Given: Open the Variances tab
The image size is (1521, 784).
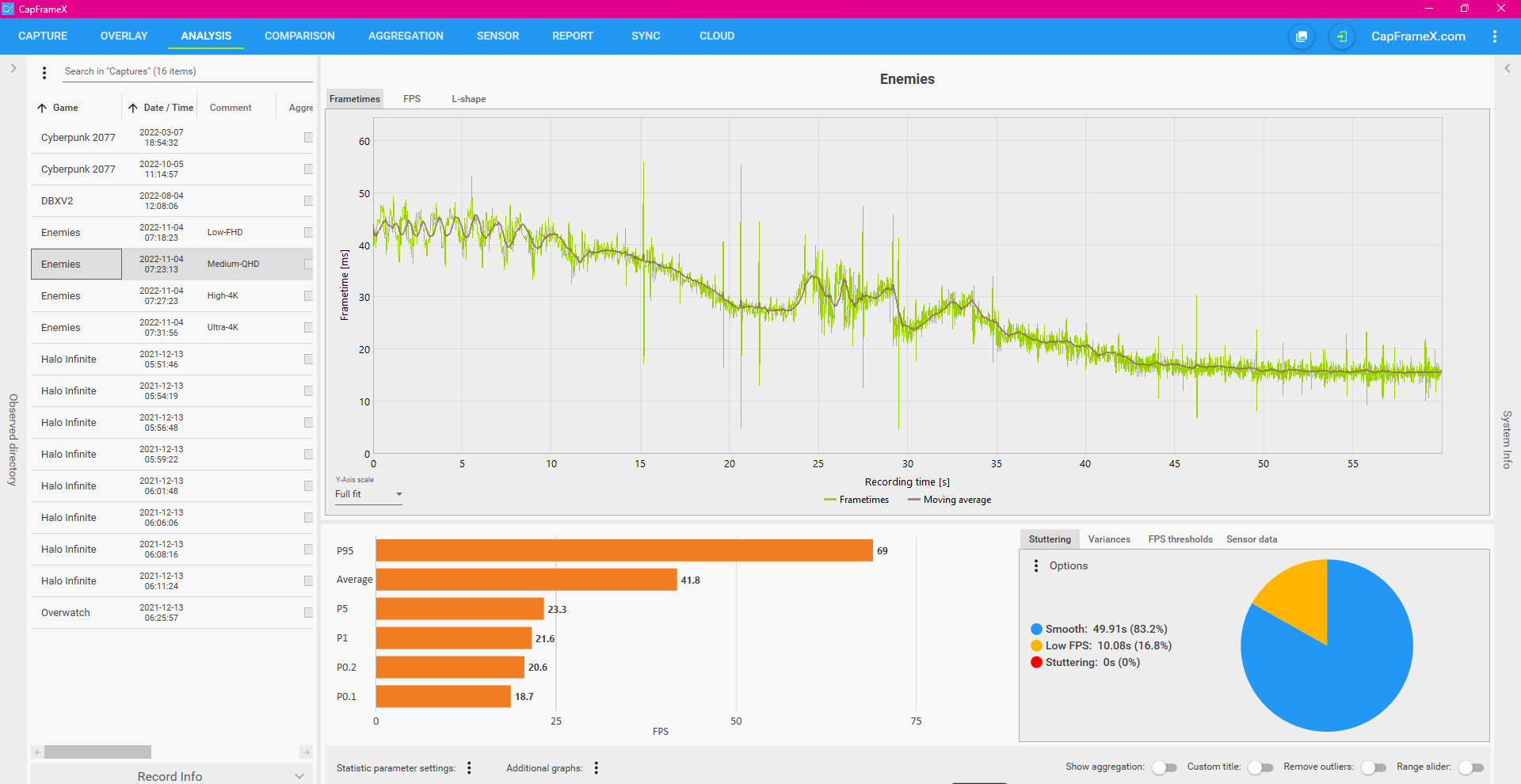Looking at the screenshot, I should pyautogui.click(x=1109, y=539).
